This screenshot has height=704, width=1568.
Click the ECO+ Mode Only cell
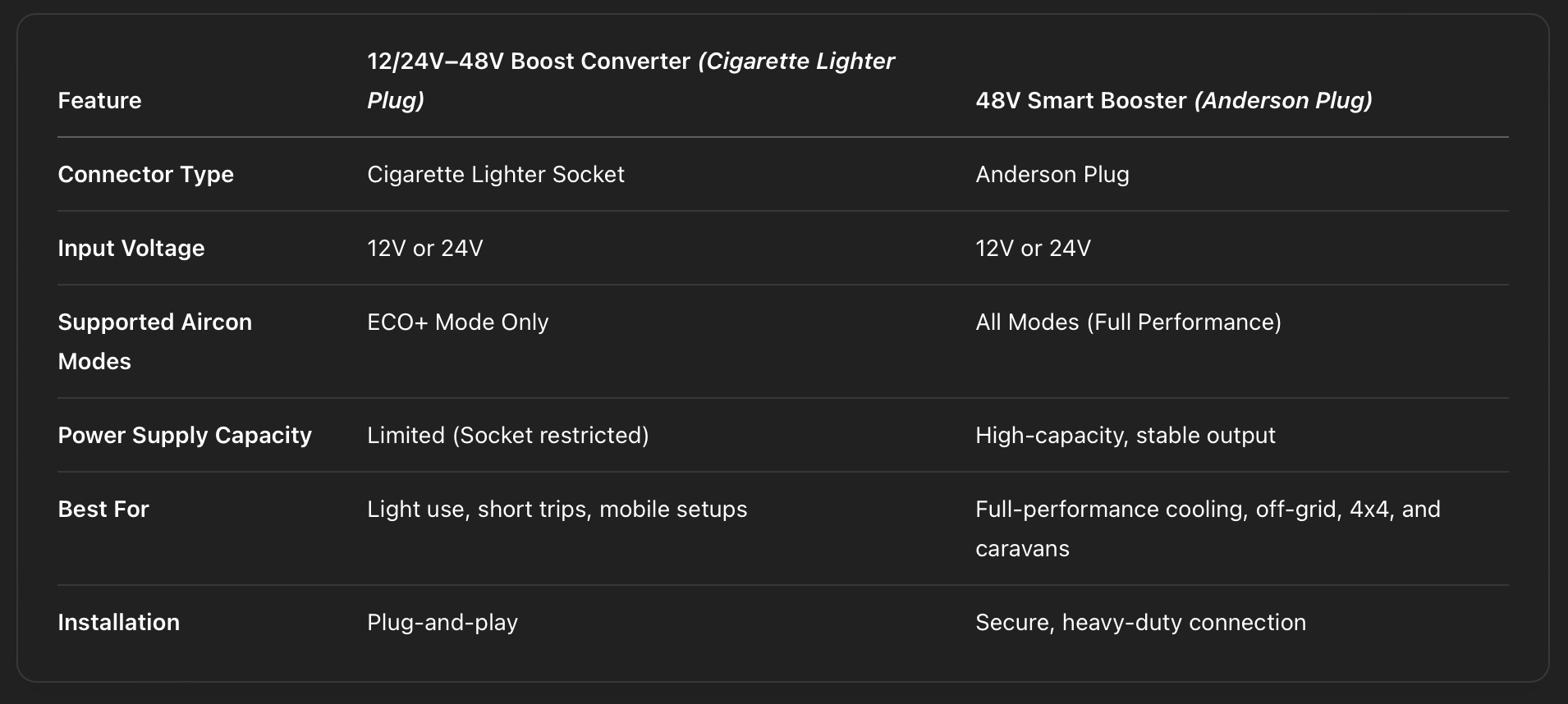pyautogui.click(x=457, y=322)
